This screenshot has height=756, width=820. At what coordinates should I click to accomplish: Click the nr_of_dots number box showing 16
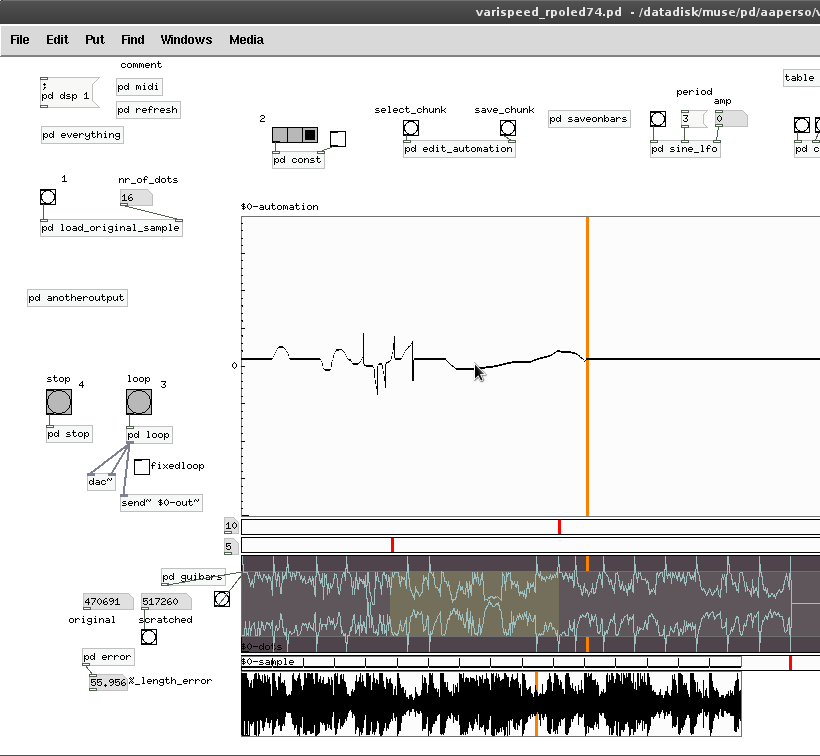click(136, 198)
